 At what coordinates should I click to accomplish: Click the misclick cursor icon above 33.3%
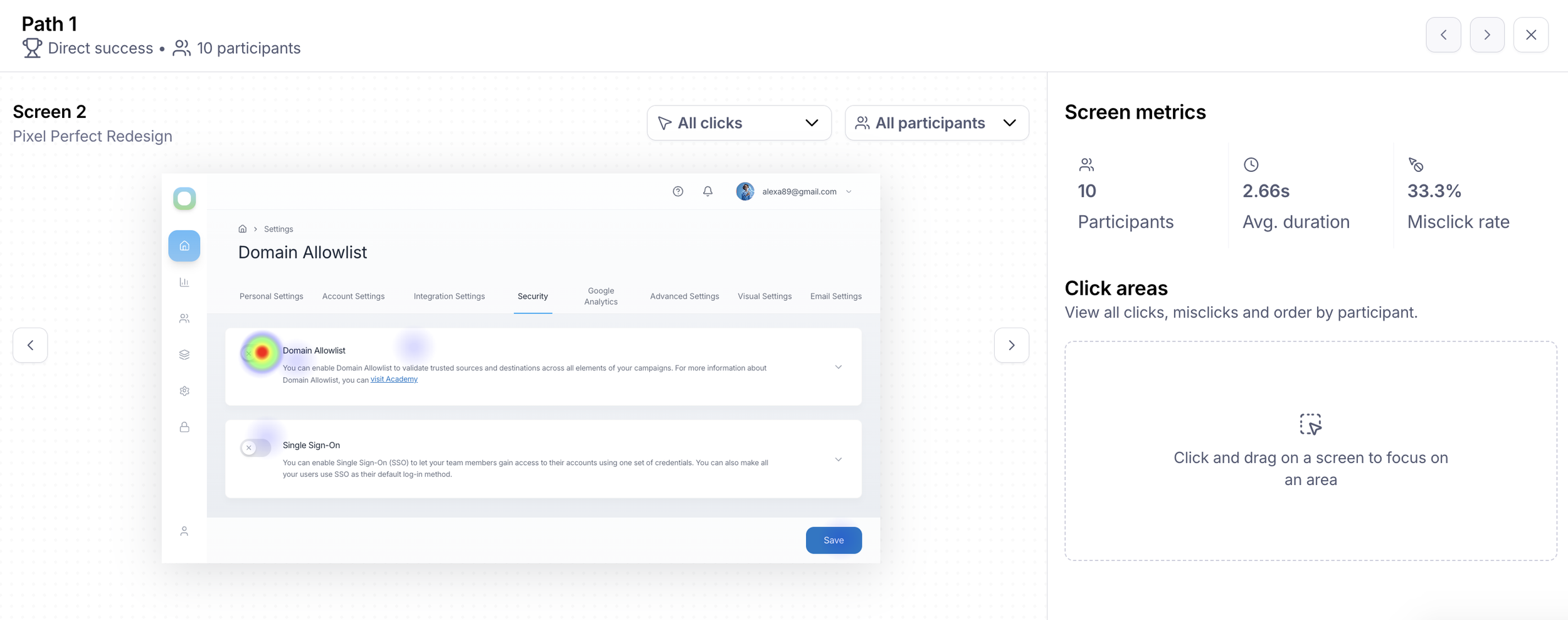[1416, 165]
